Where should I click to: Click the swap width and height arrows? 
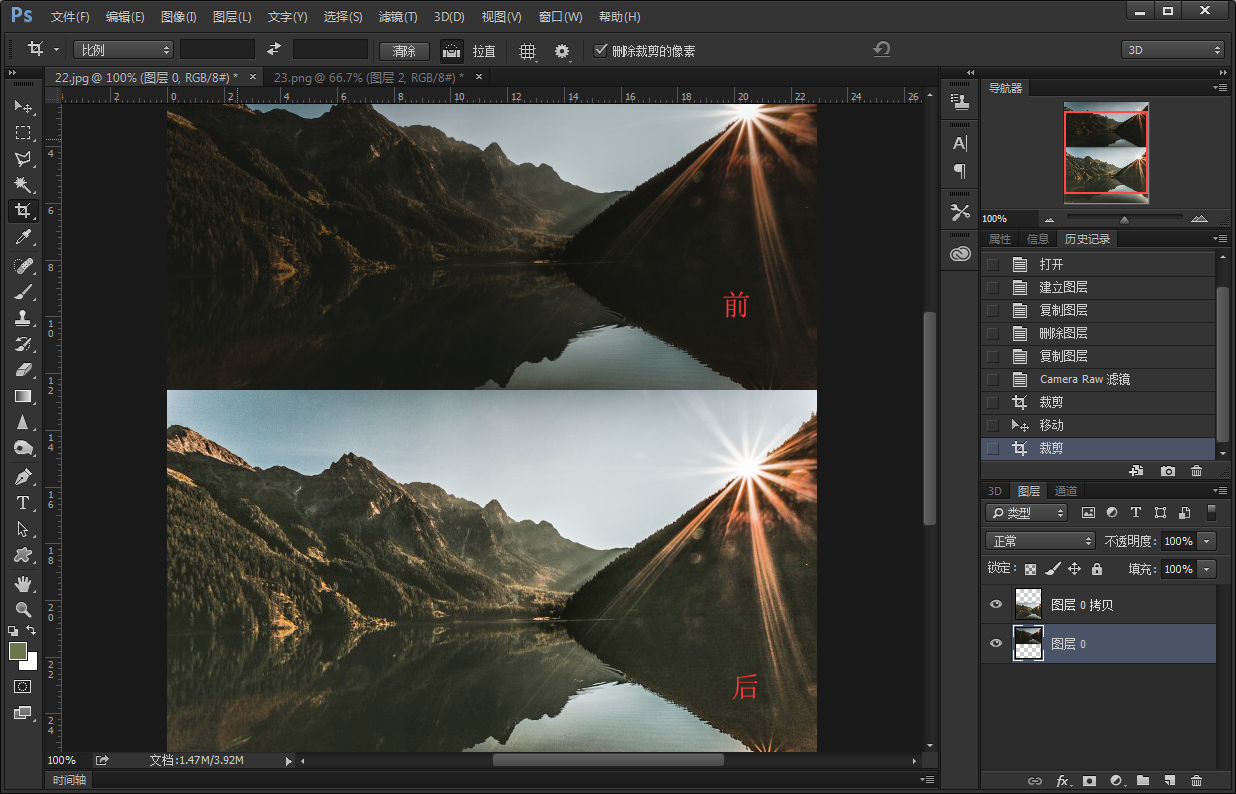point(274,50)
